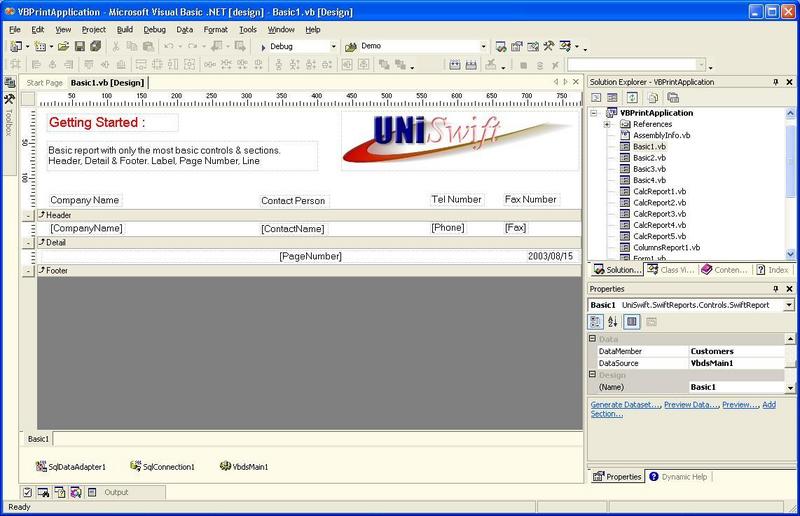Collapse the Design category in Properties
This screenshot has width=800, height=516.
[x=592, y=375]
